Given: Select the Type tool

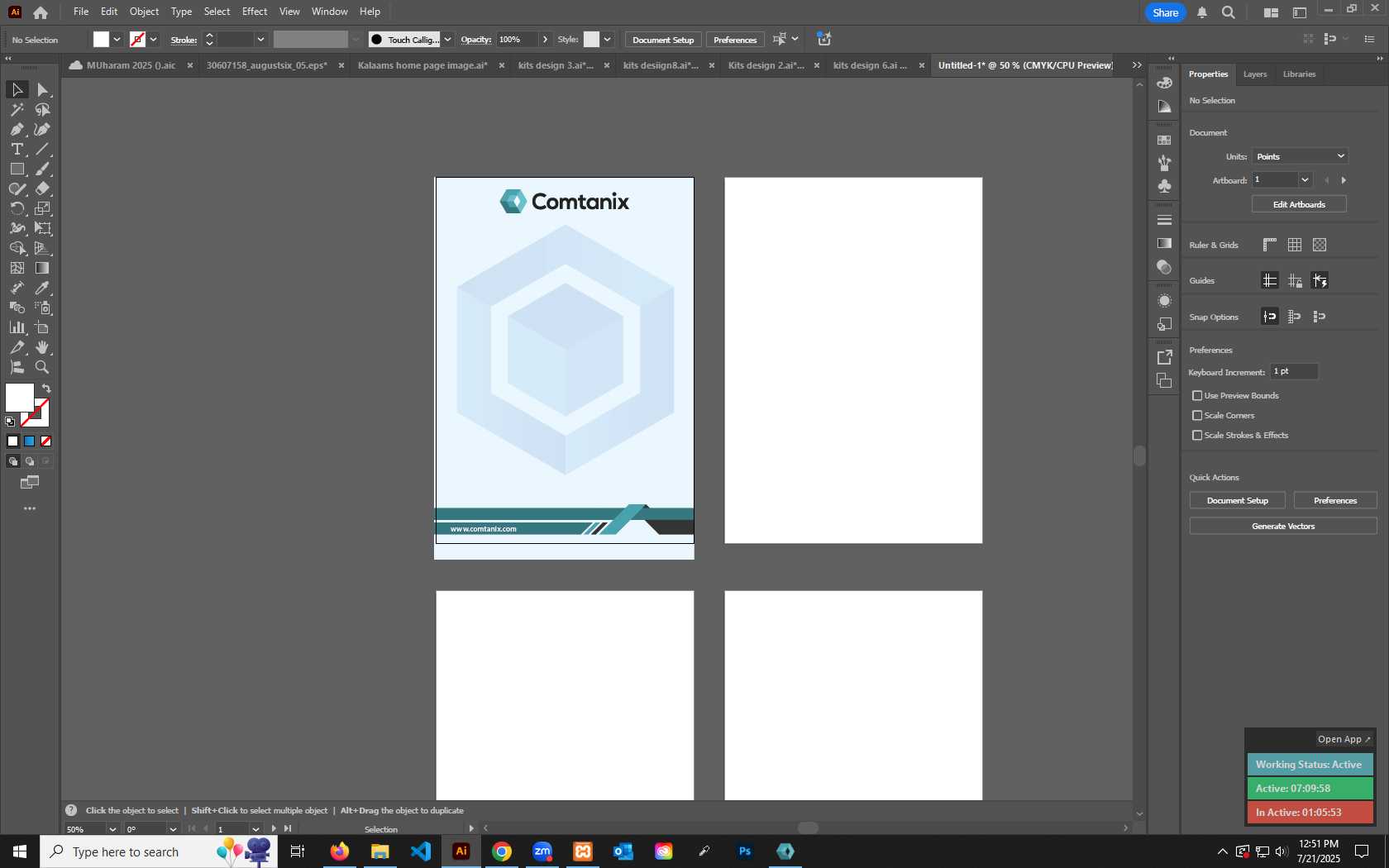Looking at the screenshot, I should click(x=17, y=149).
